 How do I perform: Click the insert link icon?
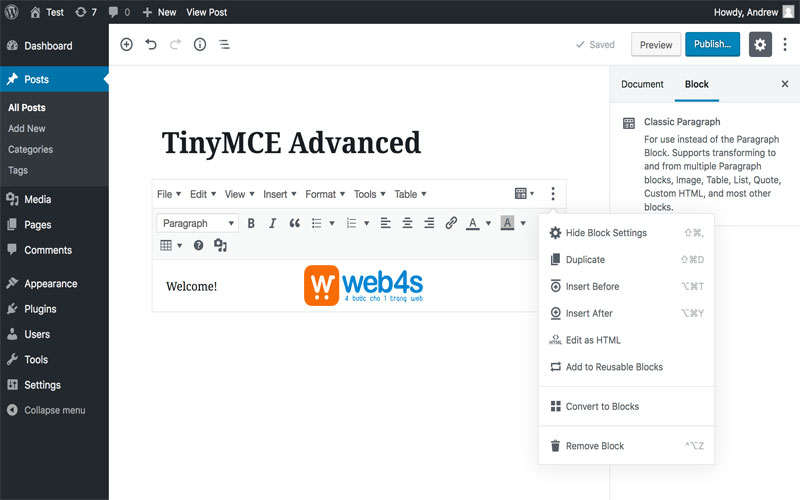(x=451, y=223)
